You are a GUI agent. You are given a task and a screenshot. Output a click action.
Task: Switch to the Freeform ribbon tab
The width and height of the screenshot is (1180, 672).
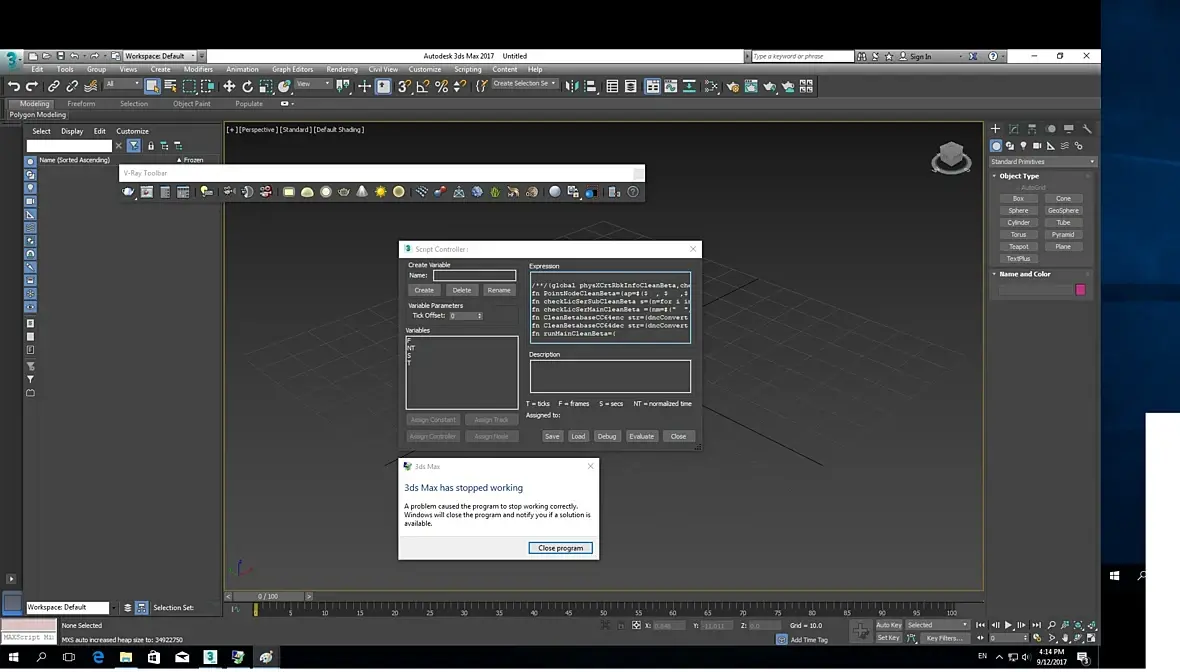(x=81, y=104)
